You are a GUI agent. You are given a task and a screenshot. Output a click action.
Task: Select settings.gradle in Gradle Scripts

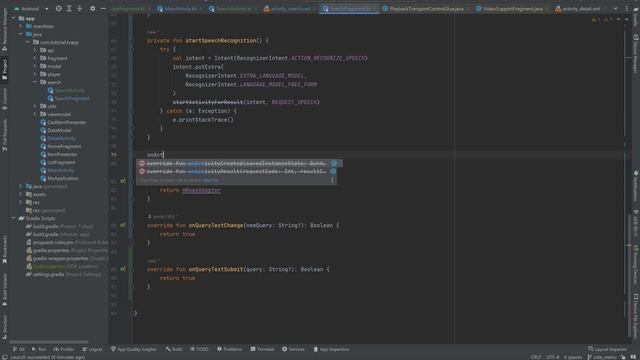coord(63,275)
